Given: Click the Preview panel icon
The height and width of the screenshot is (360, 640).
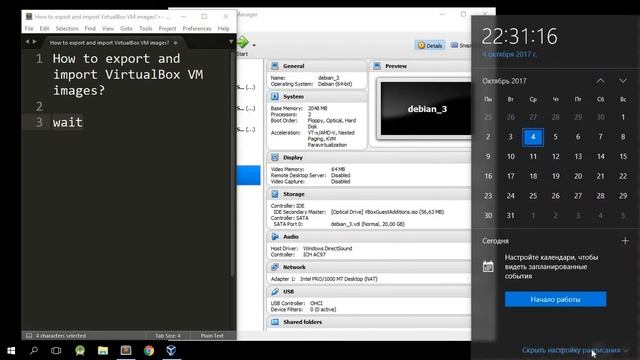Looking at the screenshot, I should tap(377, 66).
